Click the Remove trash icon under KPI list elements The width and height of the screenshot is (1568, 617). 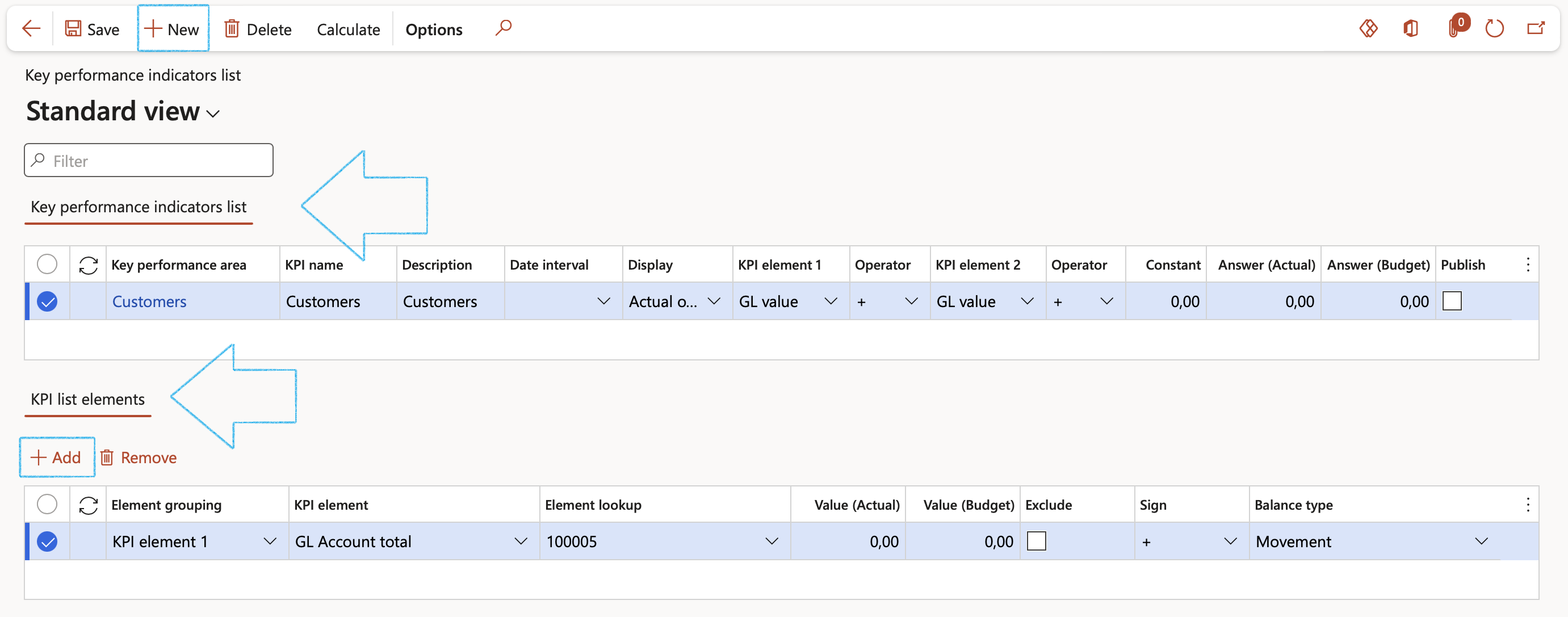point(107,457)
